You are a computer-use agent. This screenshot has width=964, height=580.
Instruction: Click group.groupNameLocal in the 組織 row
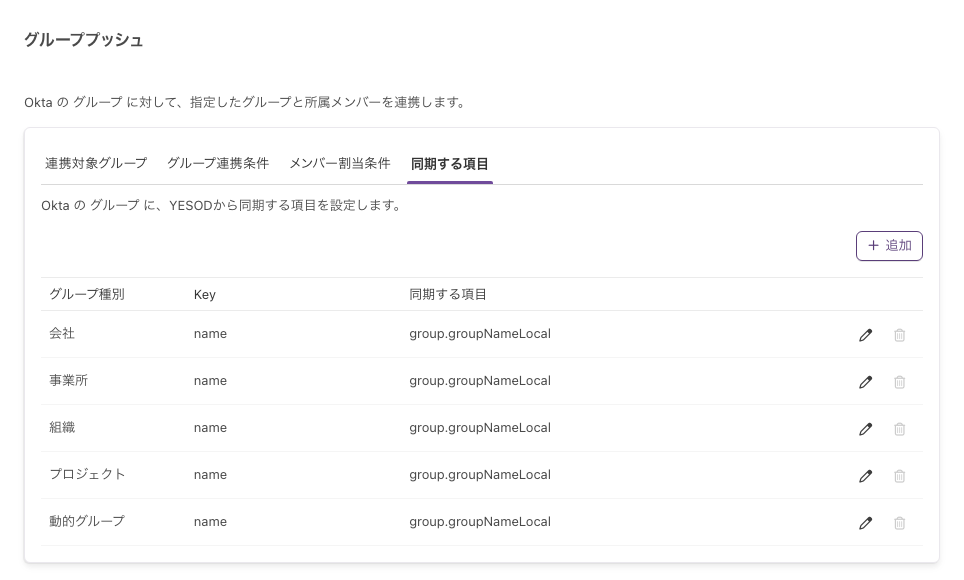coord(480,427)
